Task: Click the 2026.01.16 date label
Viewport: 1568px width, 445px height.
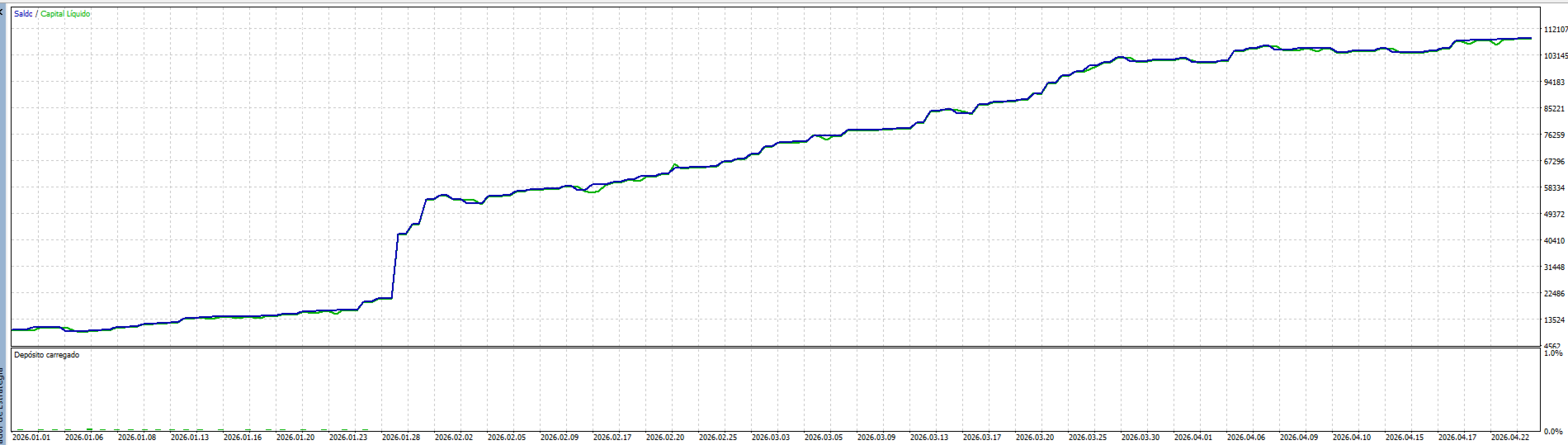Action: [243, 438]
